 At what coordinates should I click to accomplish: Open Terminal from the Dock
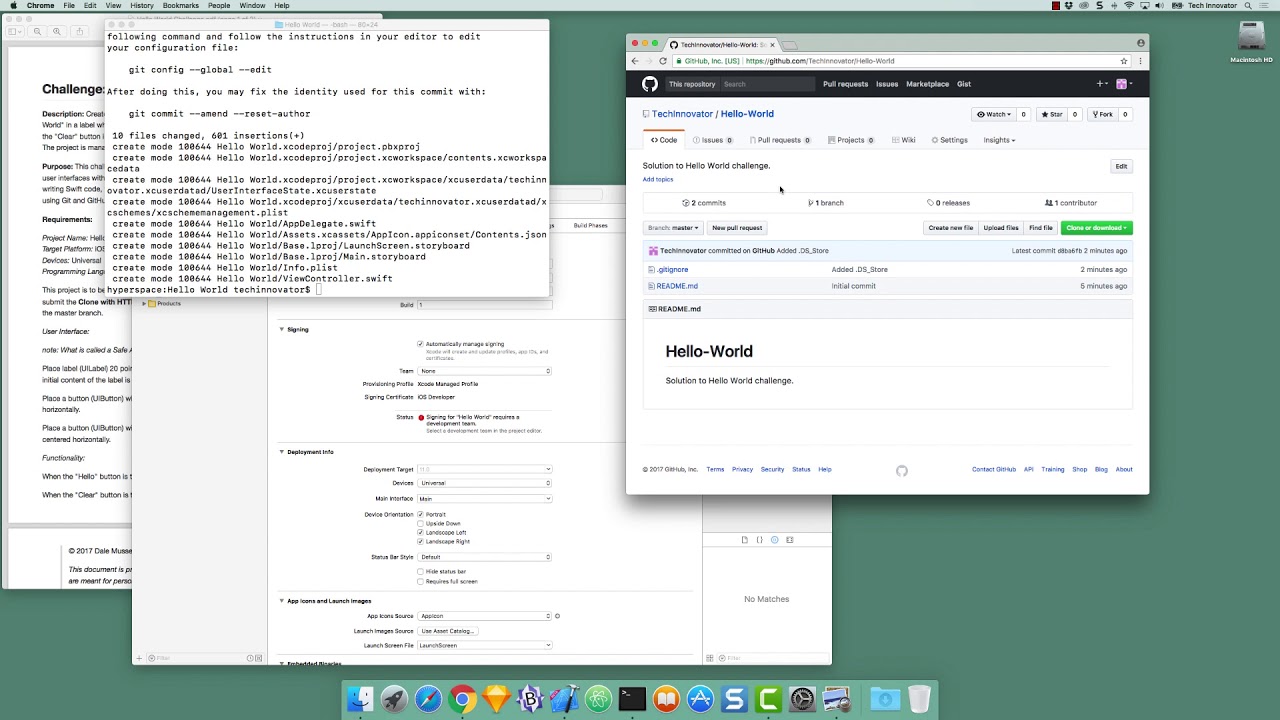pos(632,699)
